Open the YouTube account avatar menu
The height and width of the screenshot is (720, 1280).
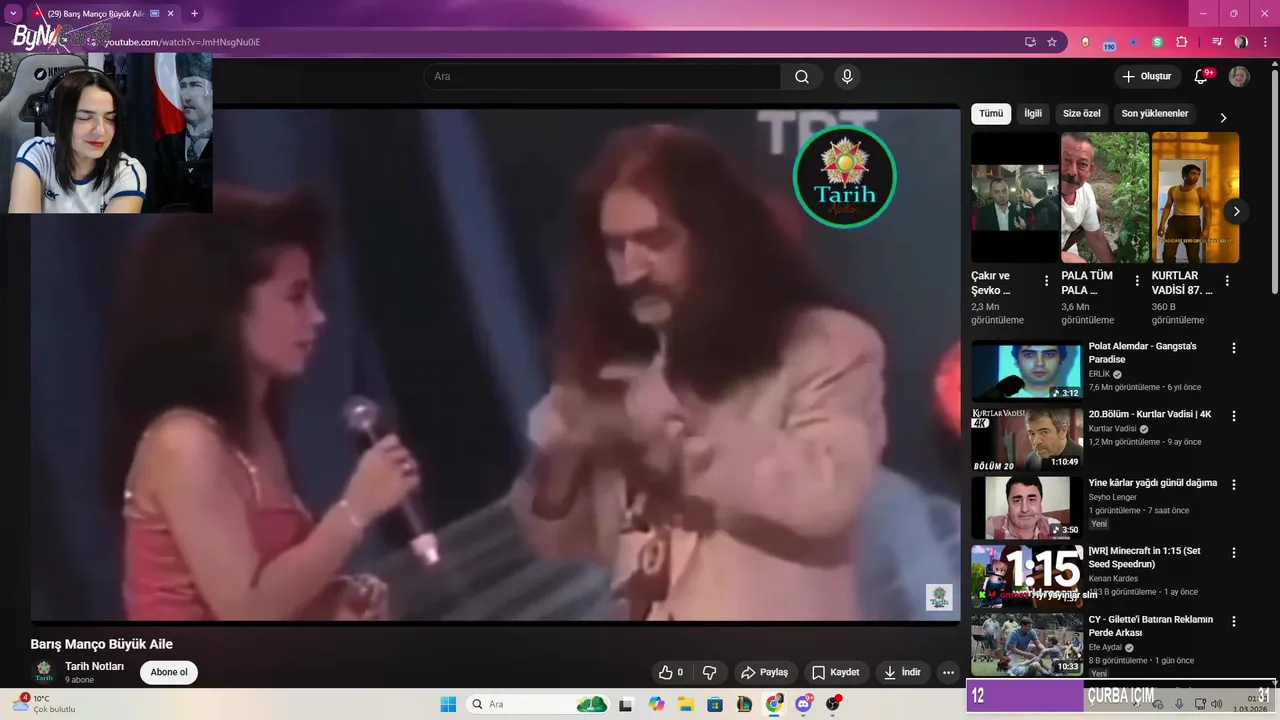pos(1239,77)
